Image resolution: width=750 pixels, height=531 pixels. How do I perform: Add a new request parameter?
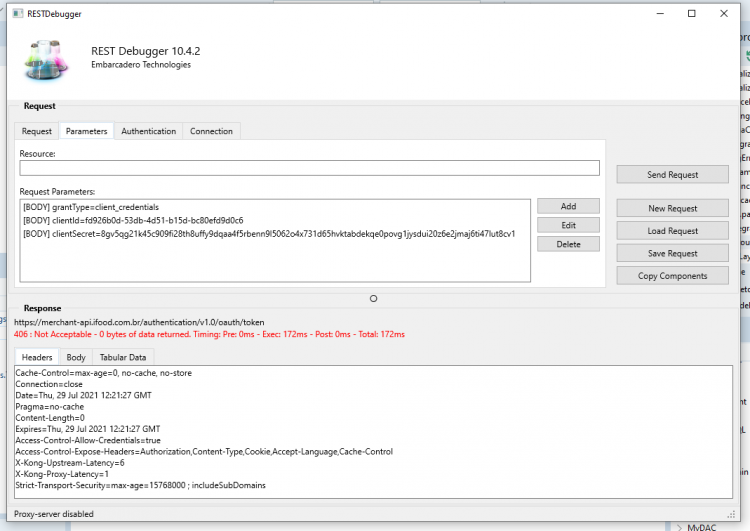point(568,206)
